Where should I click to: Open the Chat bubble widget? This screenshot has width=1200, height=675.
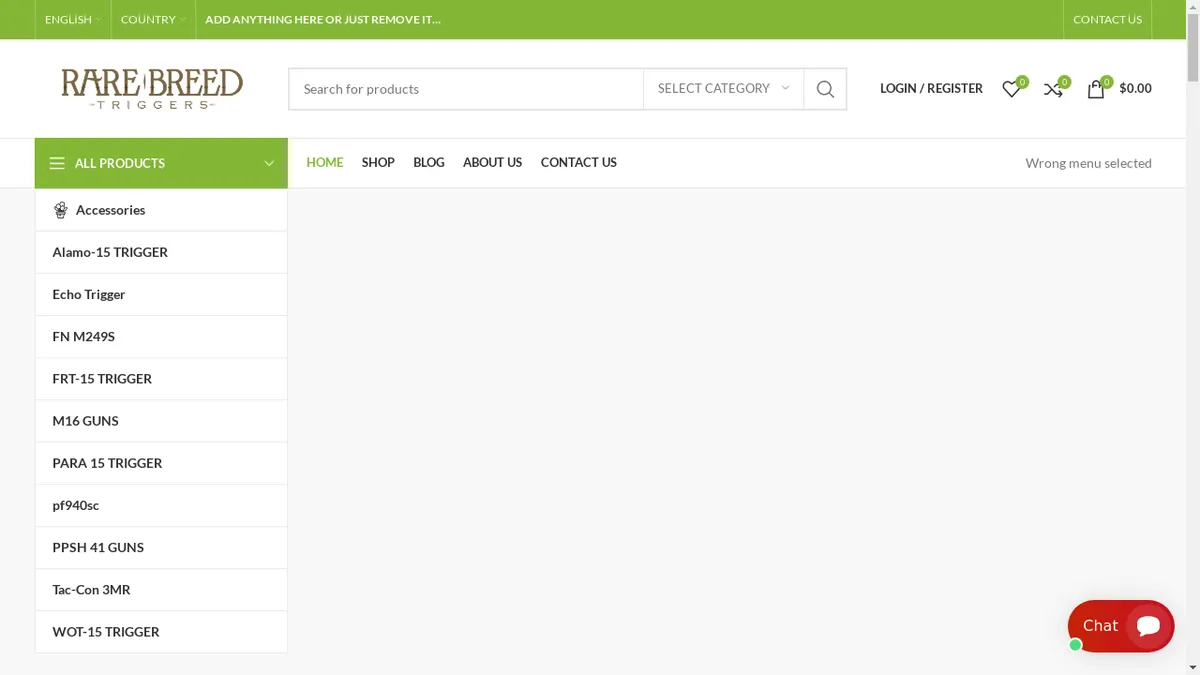[1120, 626]
